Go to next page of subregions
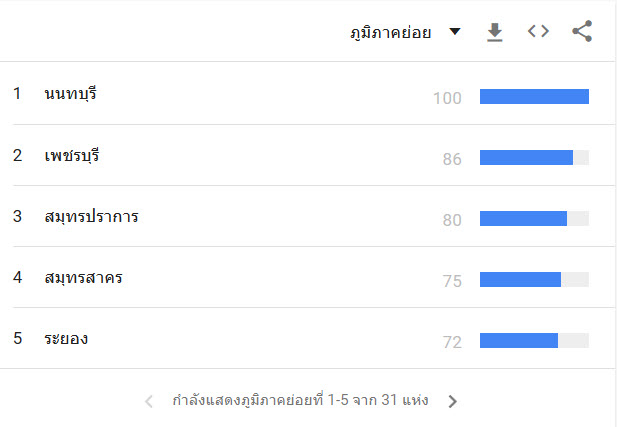This screenshot has height=427, width=617. coord(453,401)
